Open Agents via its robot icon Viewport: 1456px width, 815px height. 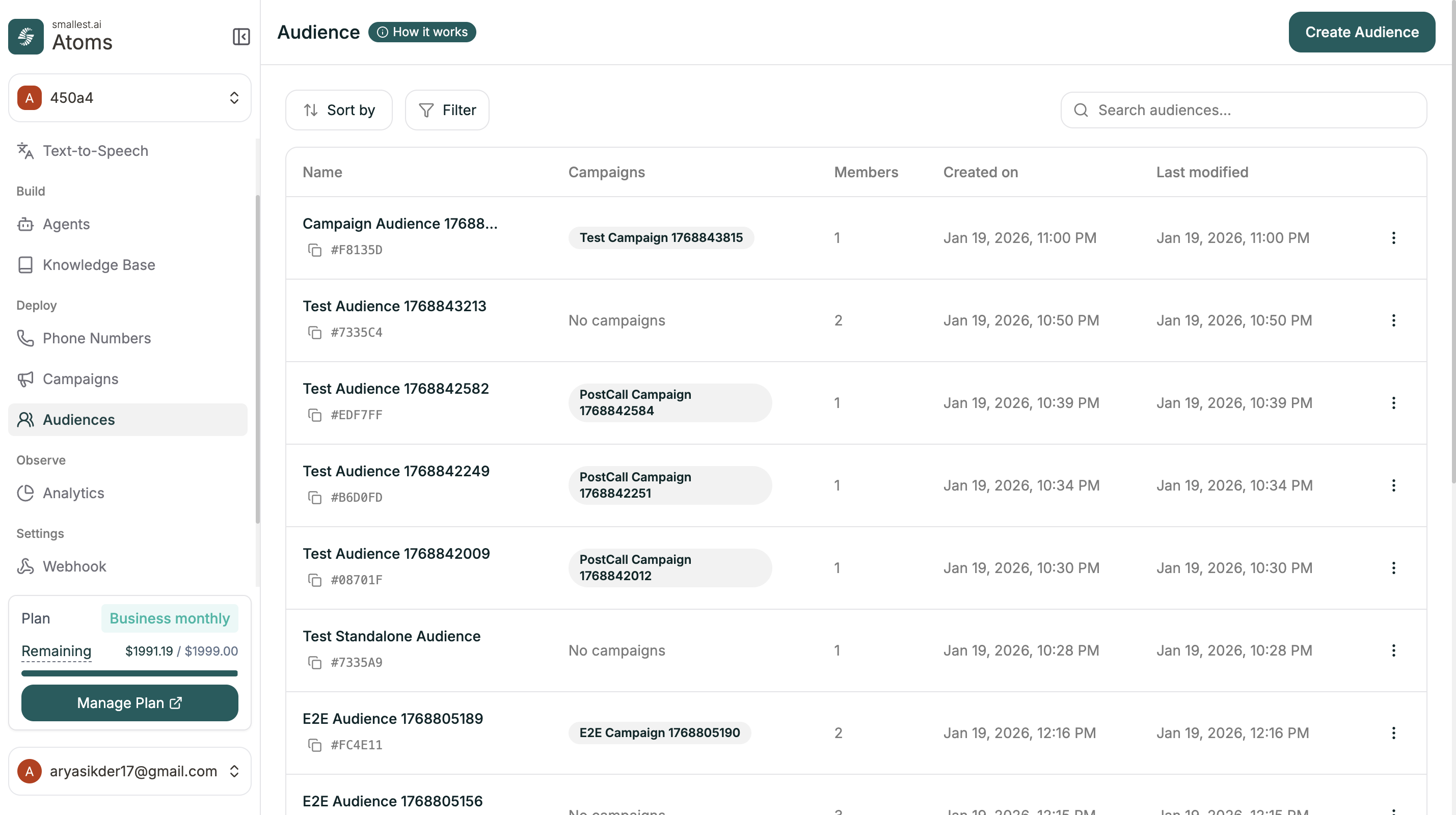tap(25, 224)
